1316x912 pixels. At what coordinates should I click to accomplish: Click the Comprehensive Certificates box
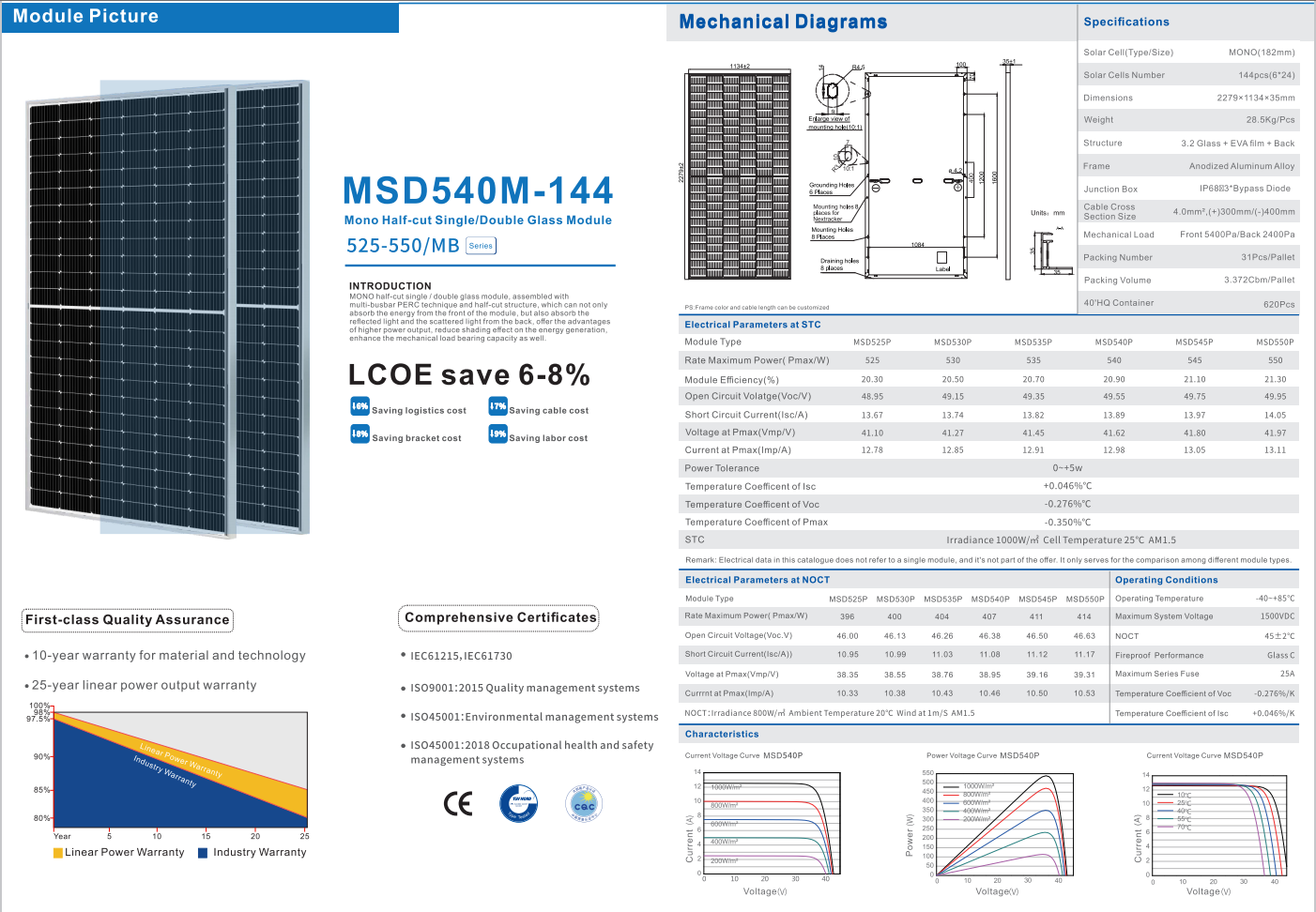tap(500, 618)
